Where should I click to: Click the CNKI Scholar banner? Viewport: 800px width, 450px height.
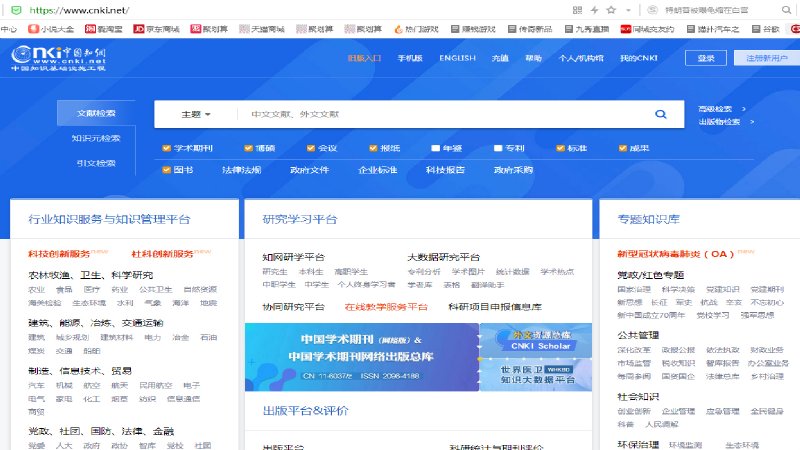click(536, 340)
